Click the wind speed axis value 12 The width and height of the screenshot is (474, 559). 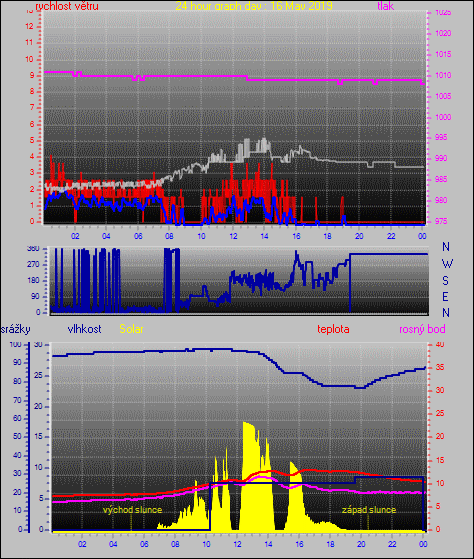[x=29, y=26]
